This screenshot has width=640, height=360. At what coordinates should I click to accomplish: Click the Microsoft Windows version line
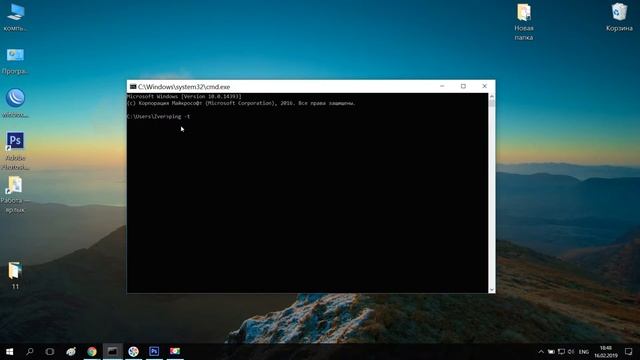point(184,97)
